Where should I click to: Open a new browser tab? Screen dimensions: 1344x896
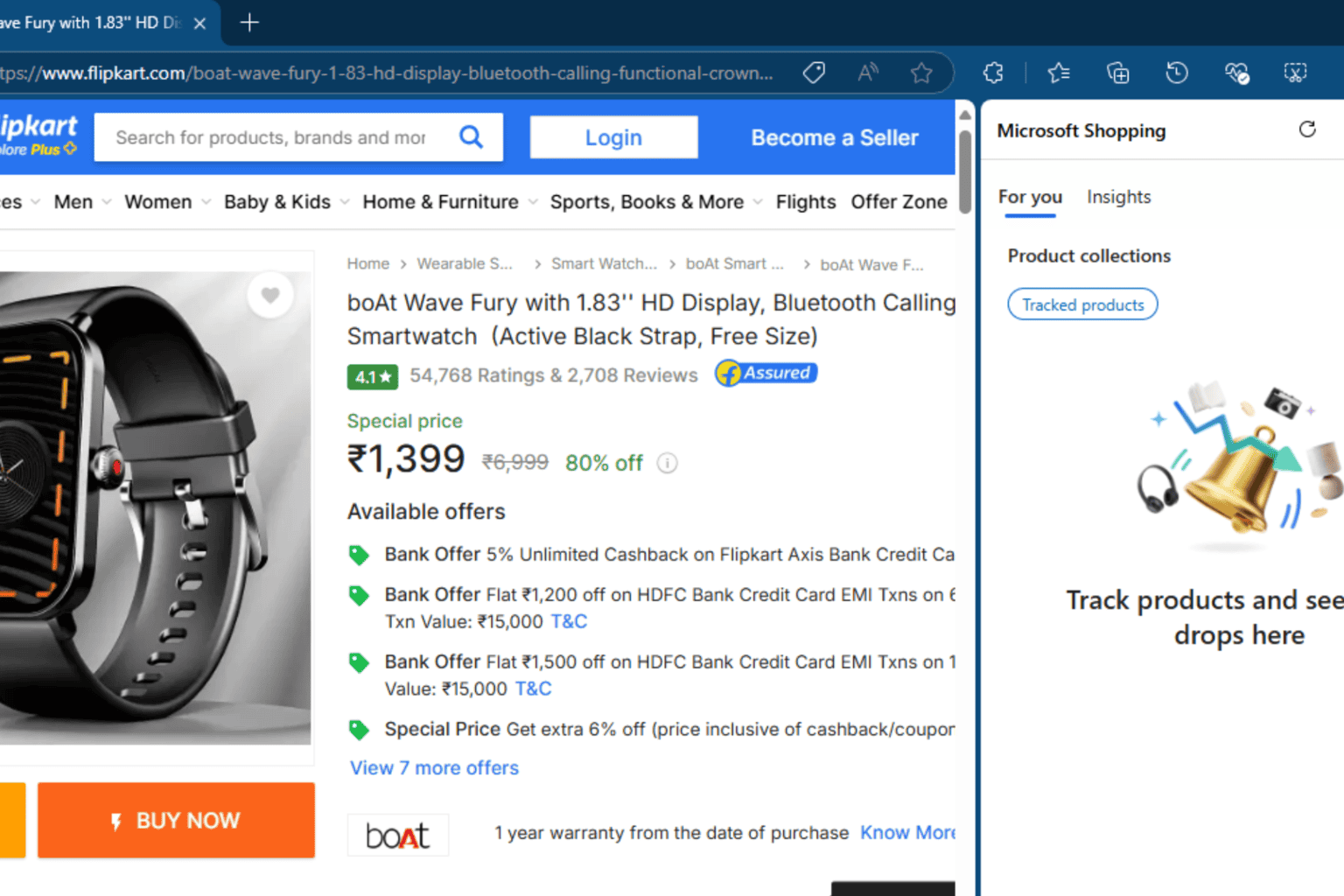pos(249,23)
